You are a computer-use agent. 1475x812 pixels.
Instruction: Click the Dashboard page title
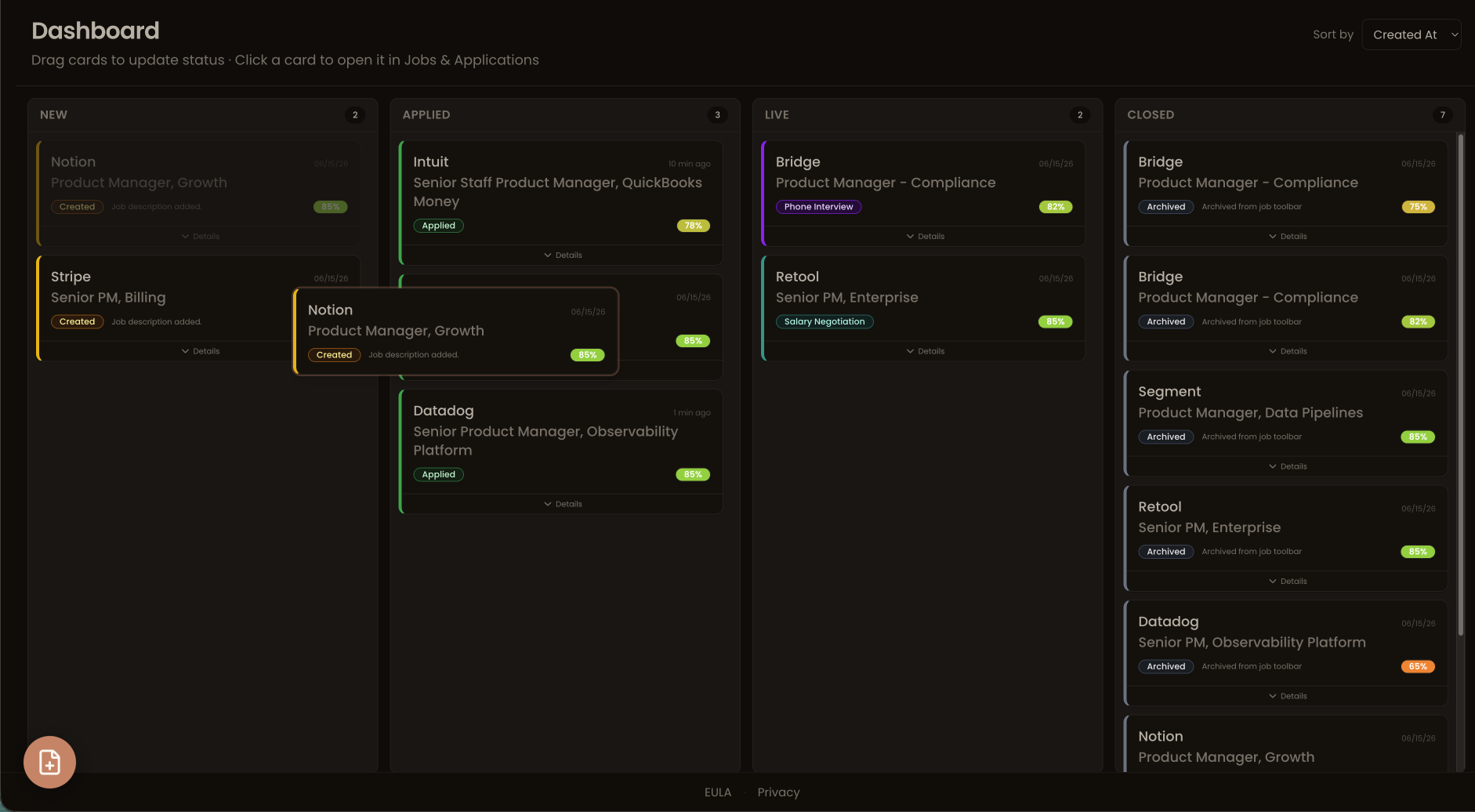[96, 31]
